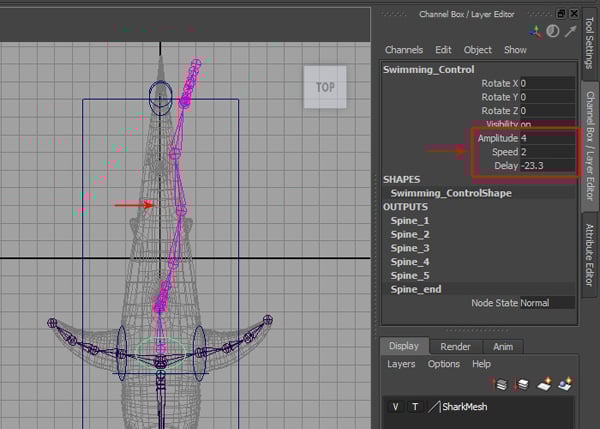Toggle SharkMesh layer template T box

point(413,407)
